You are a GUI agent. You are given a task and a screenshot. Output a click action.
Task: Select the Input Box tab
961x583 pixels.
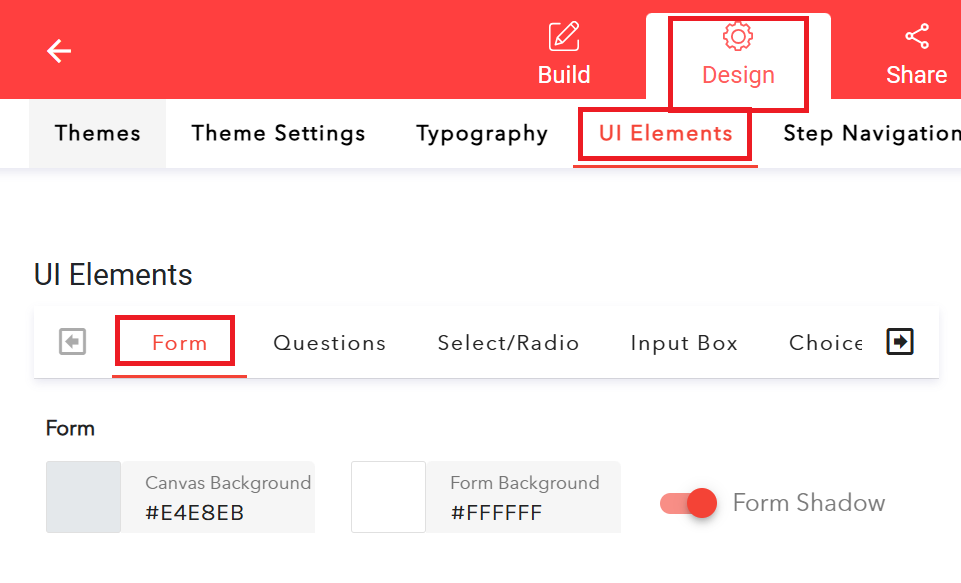pyautogui.click(x=683, y=342)
